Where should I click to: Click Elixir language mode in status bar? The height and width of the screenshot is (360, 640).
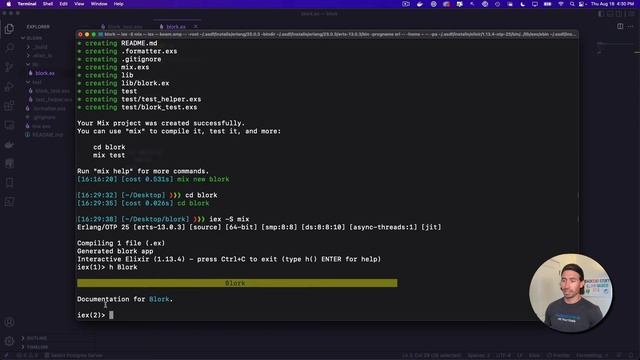tap(534, 356)
